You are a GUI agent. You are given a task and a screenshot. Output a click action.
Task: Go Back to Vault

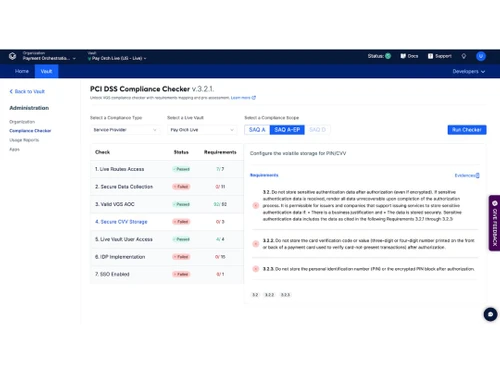click(27, 91)
